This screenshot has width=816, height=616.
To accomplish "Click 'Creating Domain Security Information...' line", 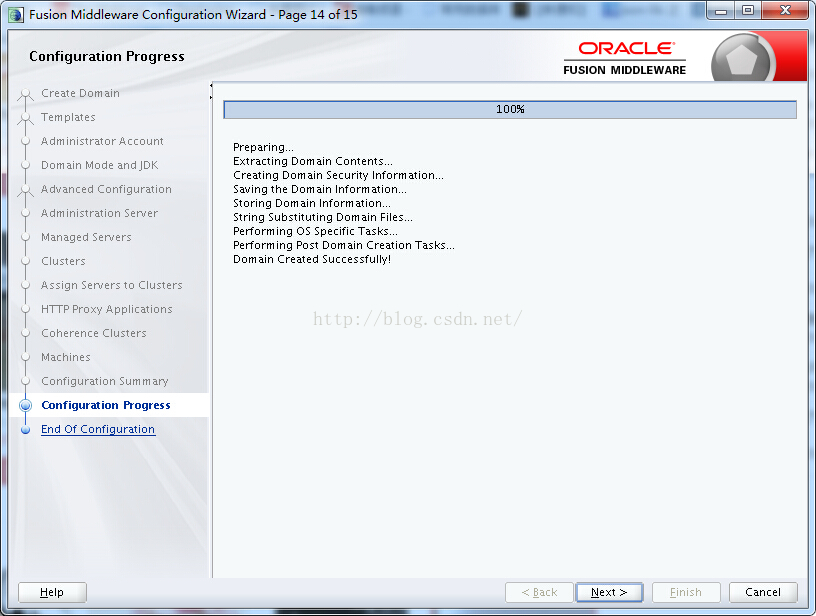I will [338, 175].
